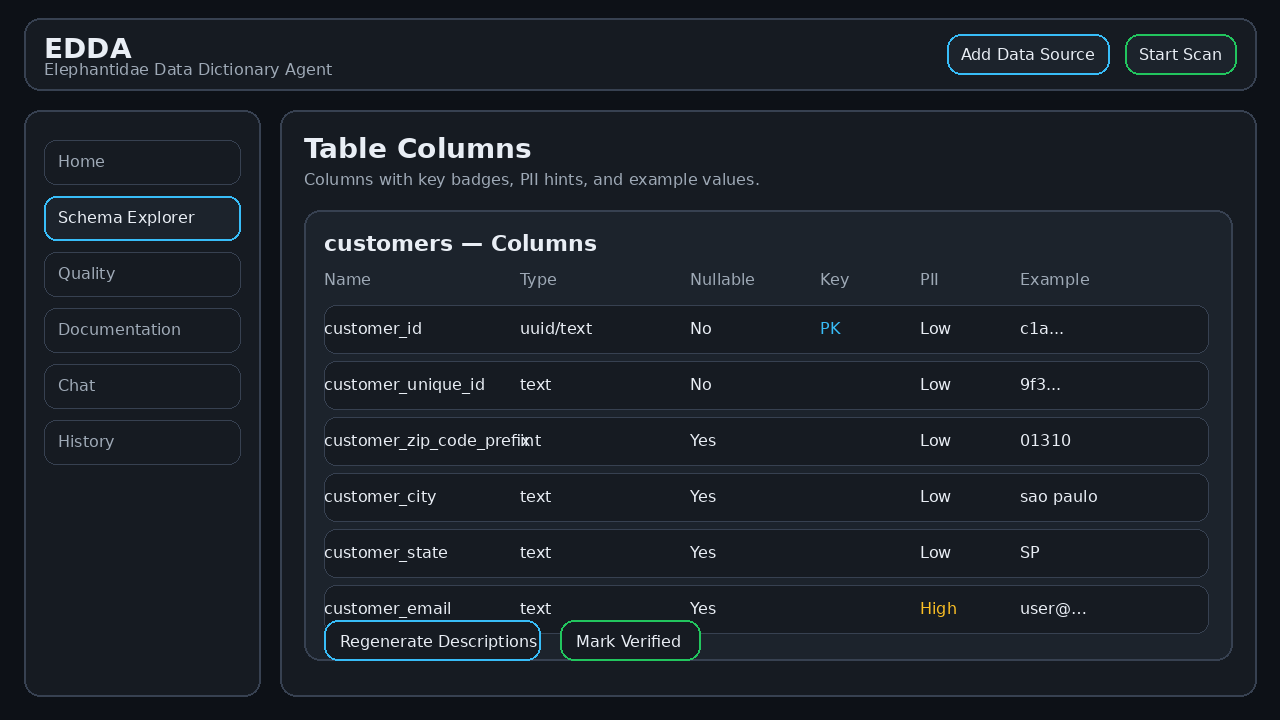1280x720 pixels.
Task: Click the PK key badge on customer_id
Action: [830, 328]
